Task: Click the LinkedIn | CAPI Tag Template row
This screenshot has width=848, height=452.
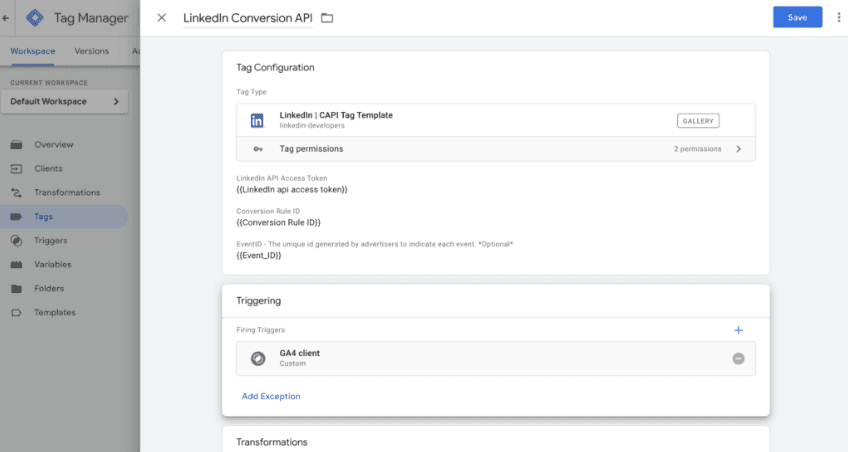Action: pos(495,120)
